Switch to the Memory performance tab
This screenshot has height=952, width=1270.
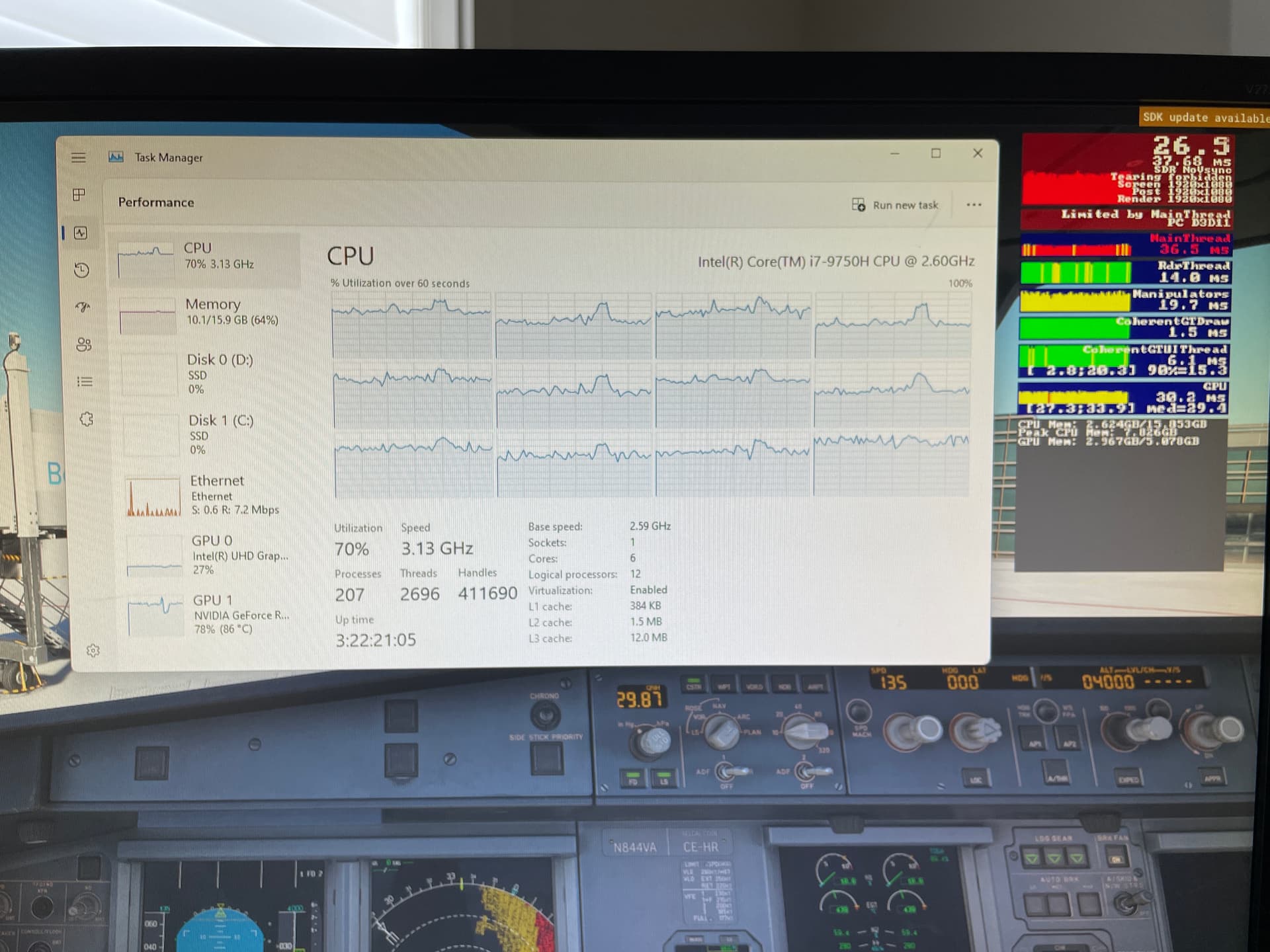click(x=205, y=311)
